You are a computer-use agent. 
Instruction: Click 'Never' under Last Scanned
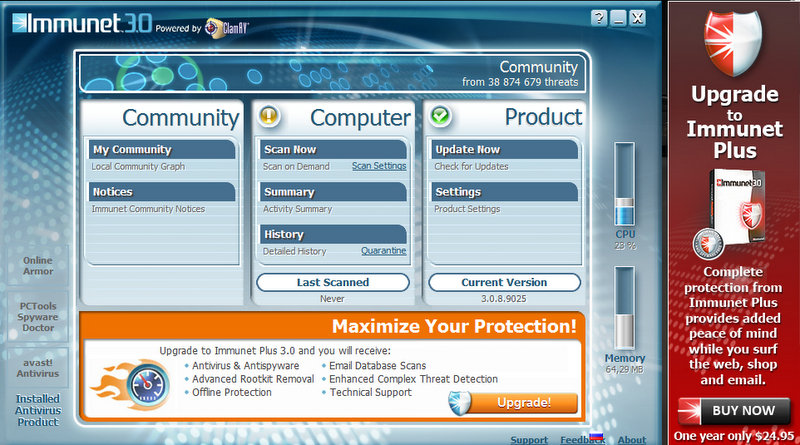pyautogui.click(x=332, y=299)
